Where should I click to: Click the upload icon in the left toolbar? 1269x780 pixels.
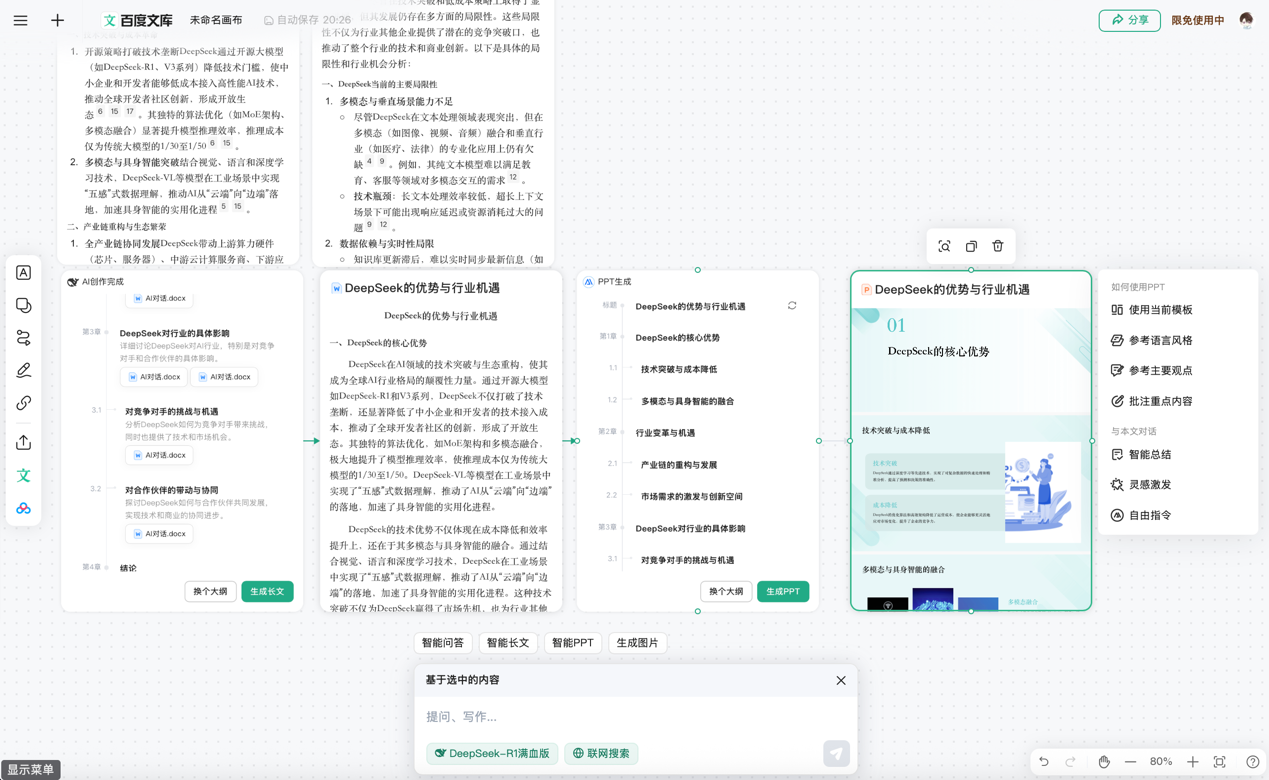pos(24,442)
